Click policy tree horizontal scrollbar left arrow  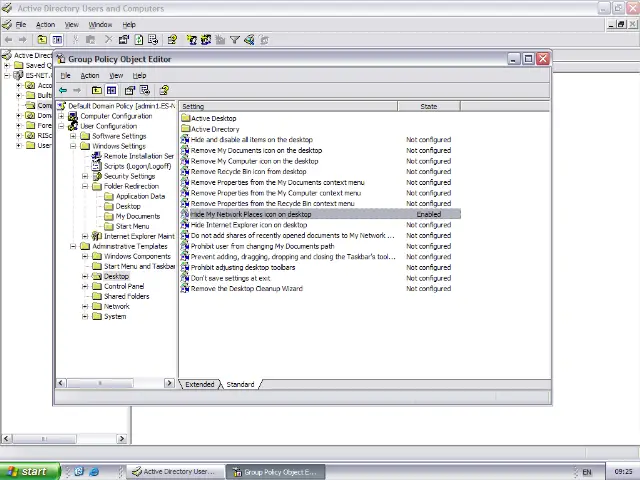61,383
